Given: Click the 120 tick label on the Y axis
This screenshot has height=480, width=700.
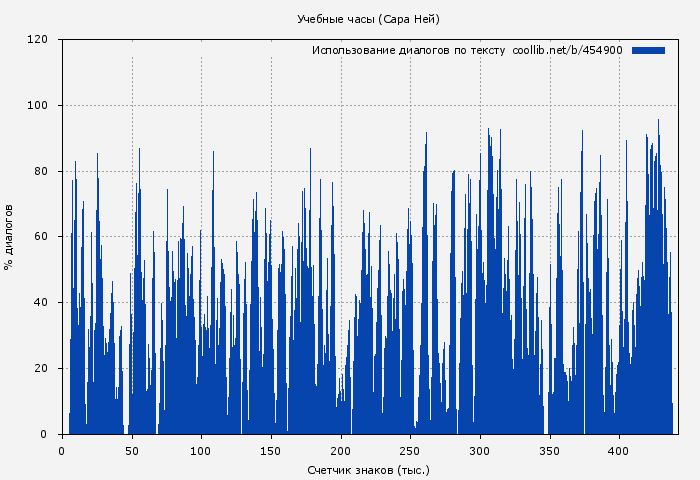Looking at the screenshot, I should click(x=38, y=40).
